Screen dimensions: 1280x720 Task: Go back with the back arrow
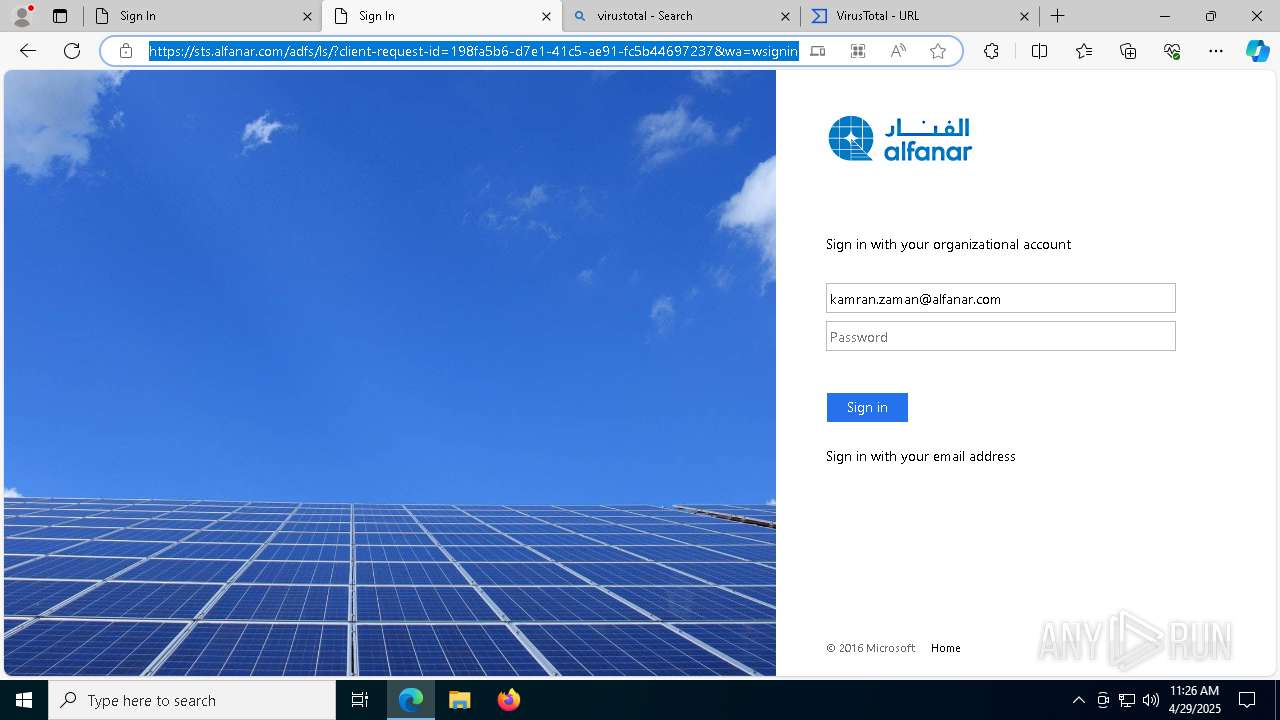pos(28,51)
